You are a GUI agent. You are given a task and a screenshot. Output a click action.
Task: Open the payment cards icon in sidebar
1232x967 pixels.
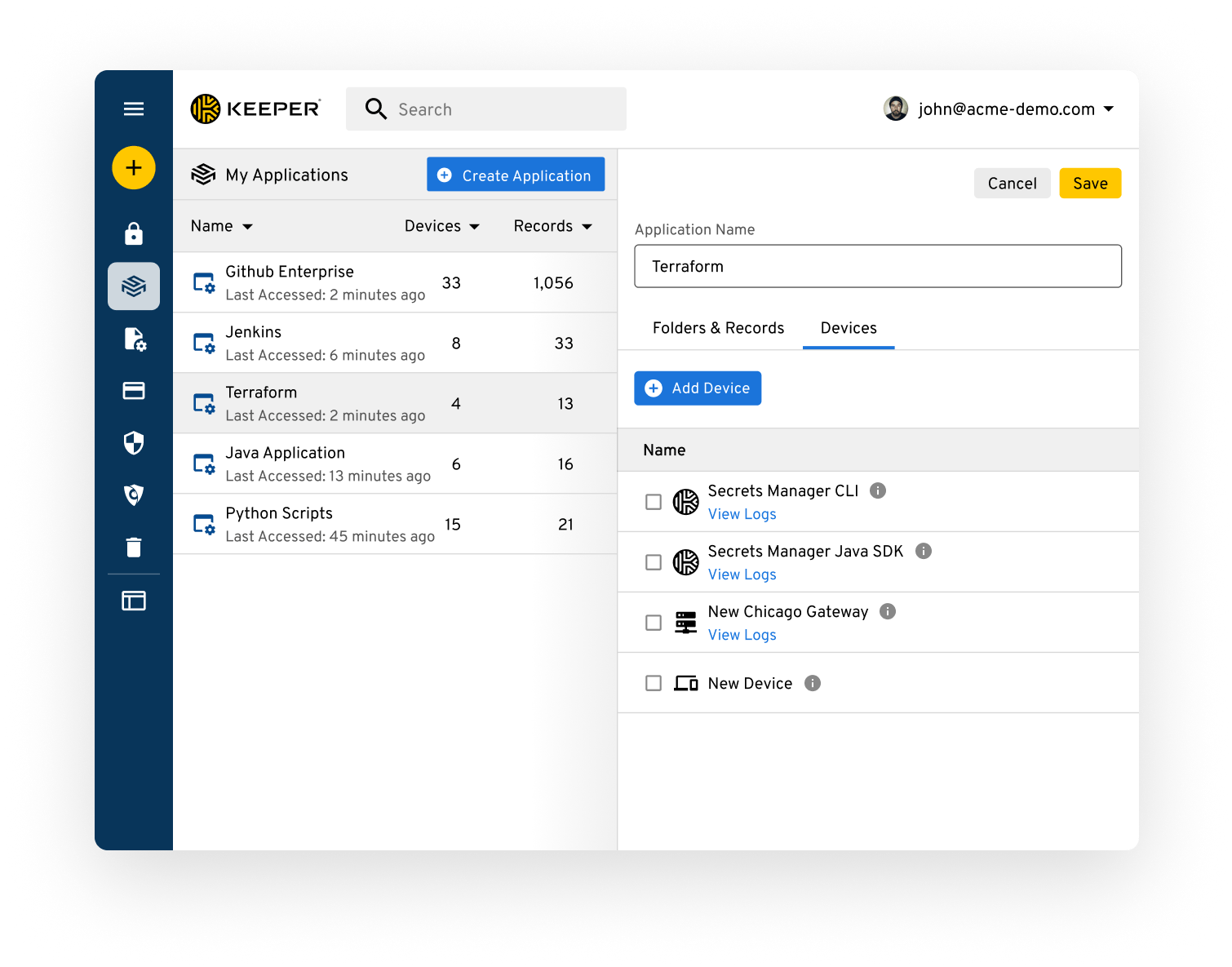coord(134,391)
